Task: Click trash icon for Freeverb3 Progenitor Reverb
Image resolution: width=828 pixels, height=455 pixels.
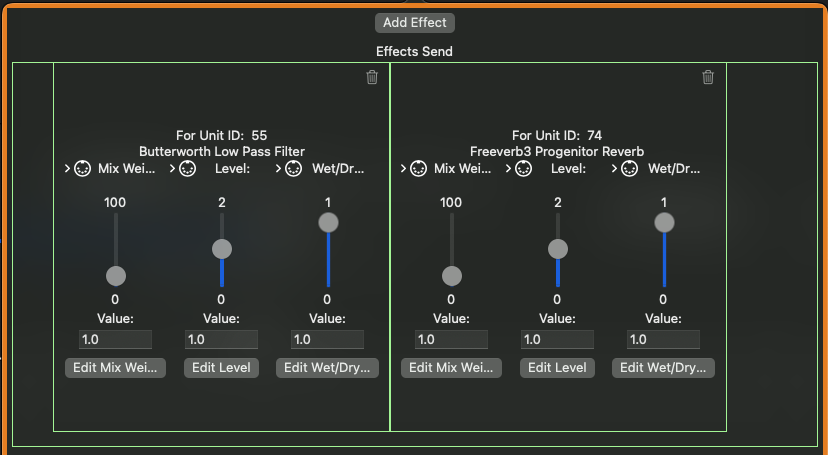Action: 708,77
